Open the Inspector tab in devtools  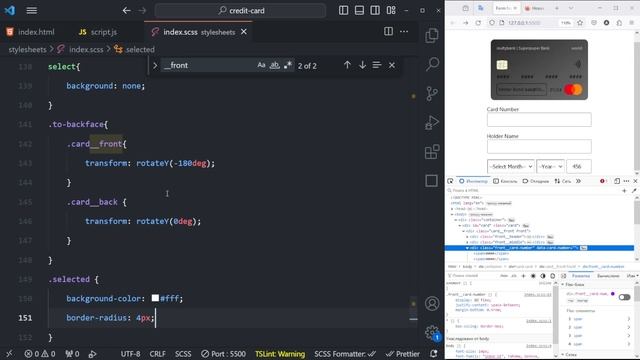(473, 181)
